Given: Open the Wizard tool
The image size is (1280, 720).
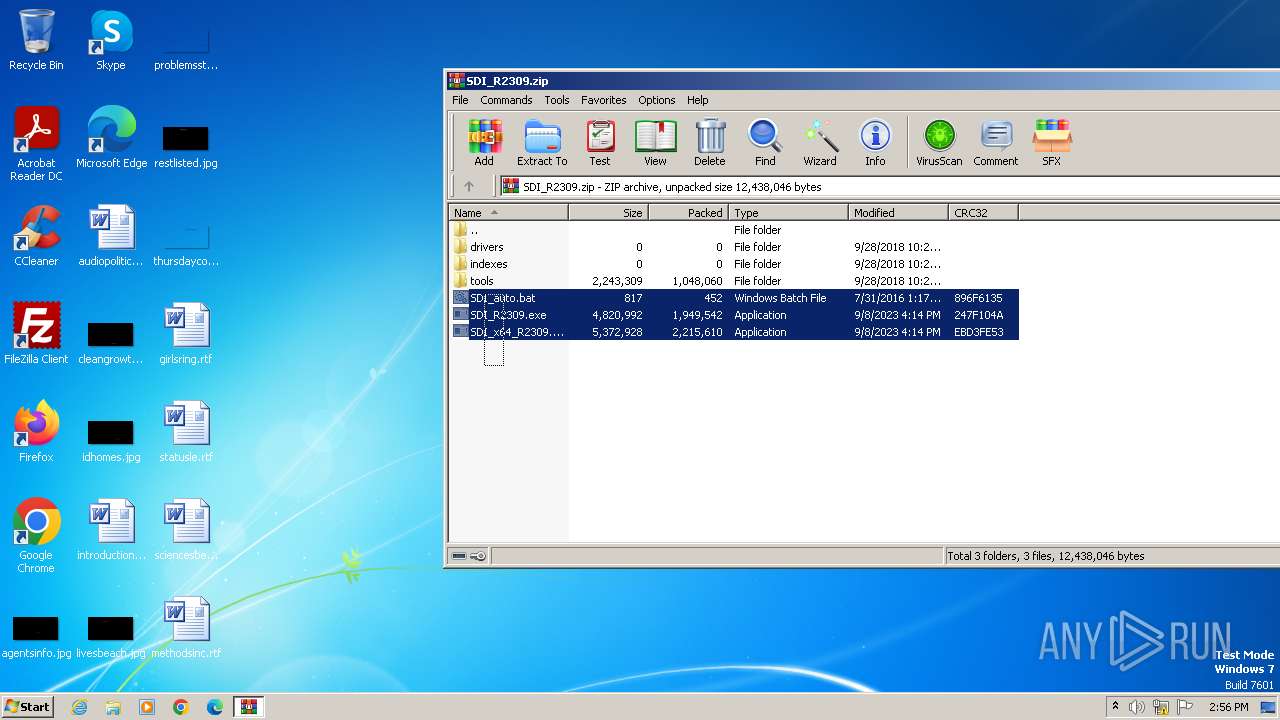Looking at the screenshot, I should [820, 142].
